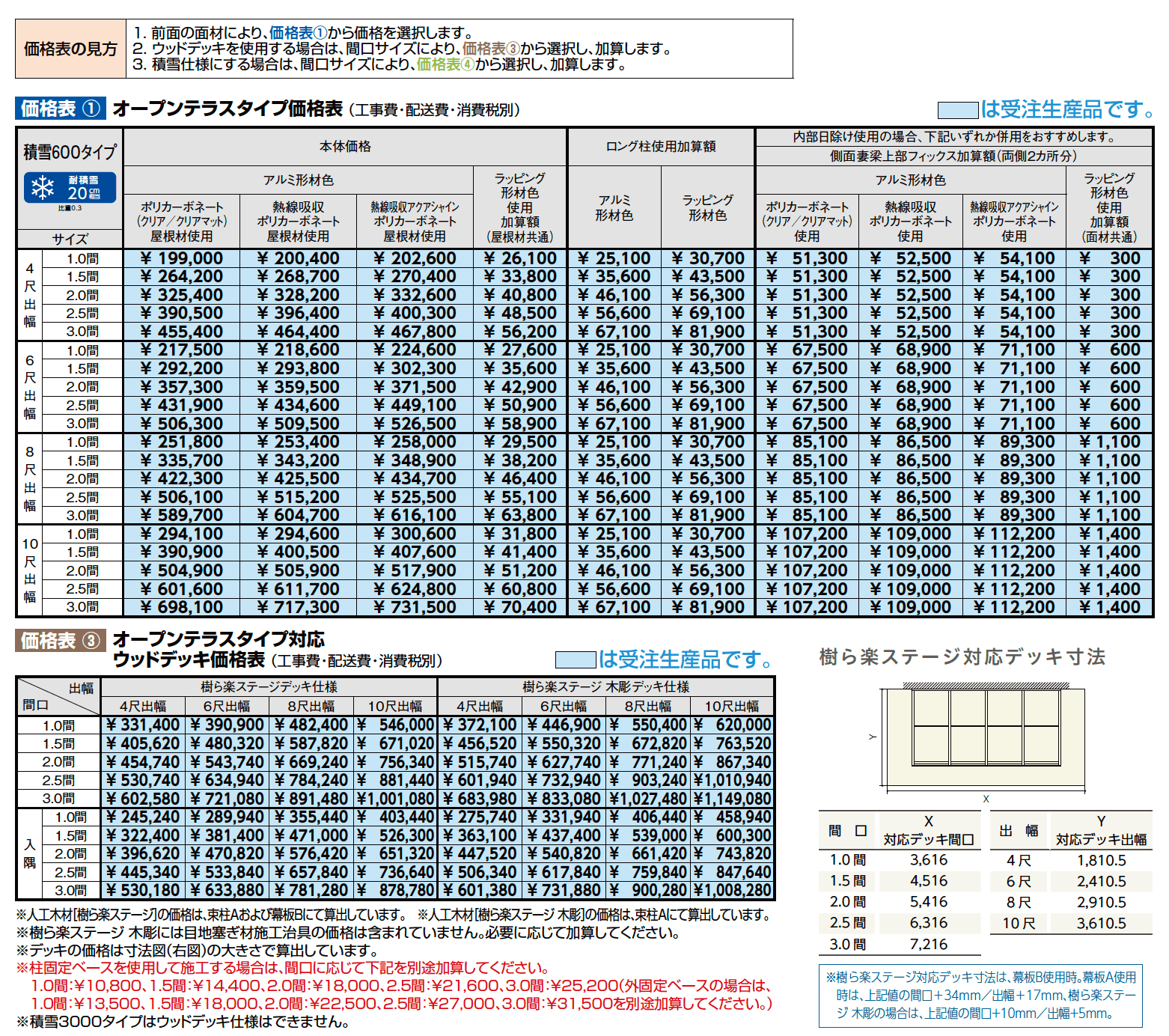The width and height of the screenshot is (1169, 1036).
Task: Select the 樹ら楽ステージ 木彫デッキ仕様 header
Action: click(x=605, y=686)
